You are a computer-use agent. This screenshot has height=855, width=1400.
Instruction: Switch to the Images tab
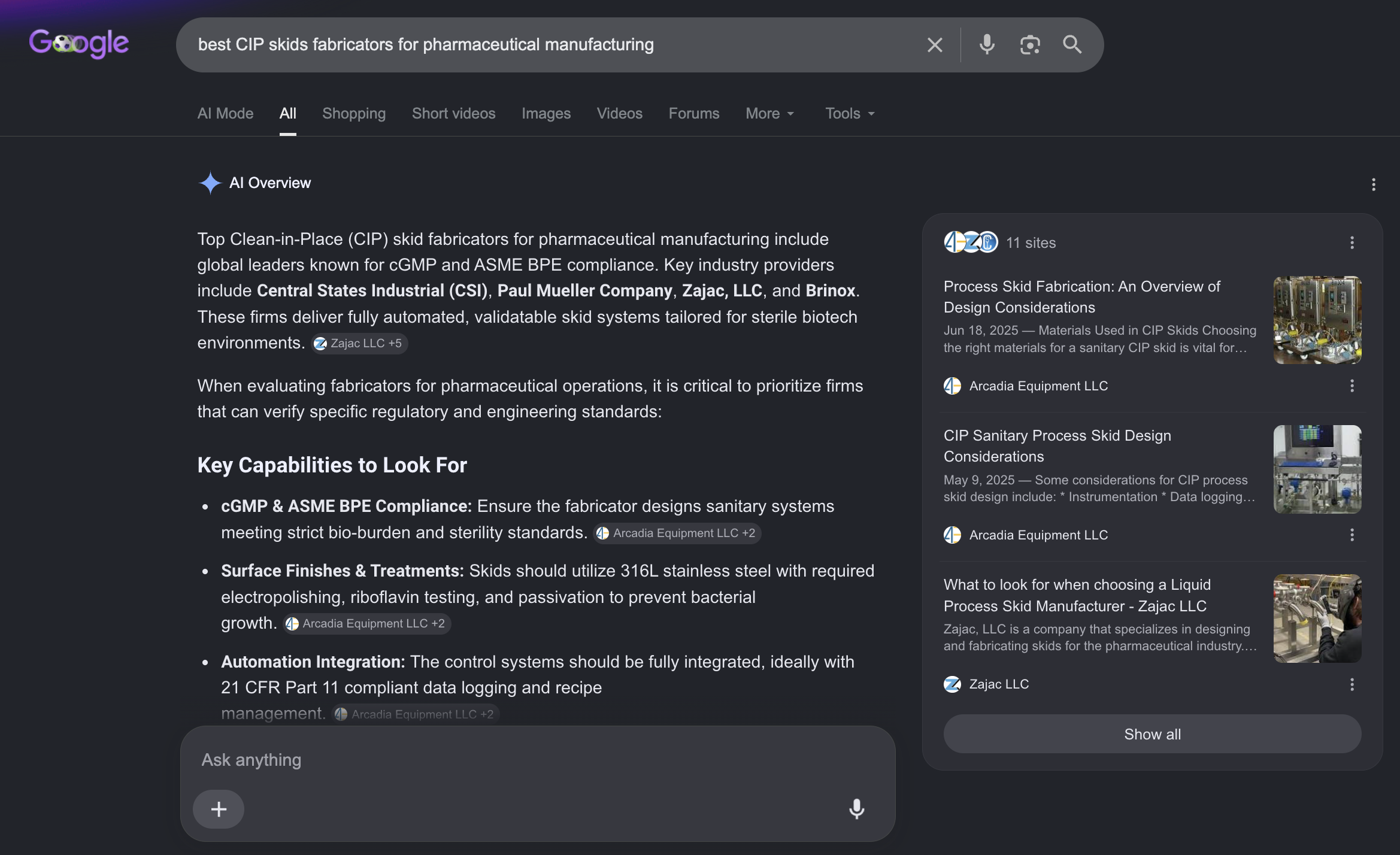(546, 113)
